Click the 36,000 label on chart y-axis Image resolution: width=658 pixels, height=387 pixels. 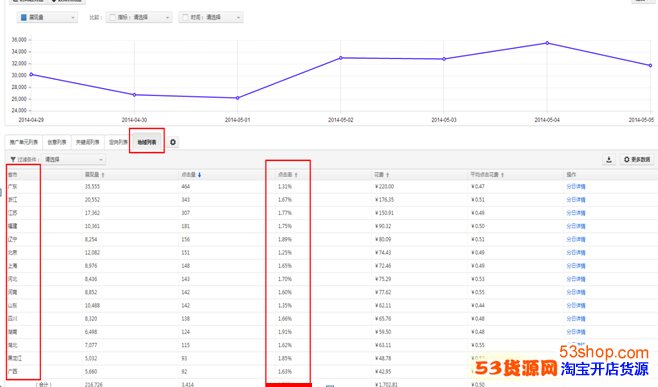click(x=19, y=40)
